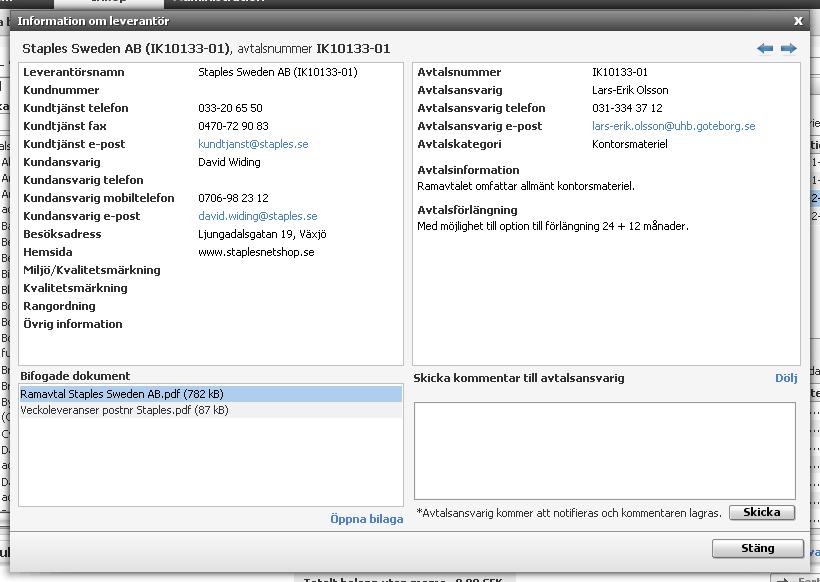820x582 pixels.
Task: Click Leverantörsnamn value Staples Sweden AB
Action: click(278, 72)
